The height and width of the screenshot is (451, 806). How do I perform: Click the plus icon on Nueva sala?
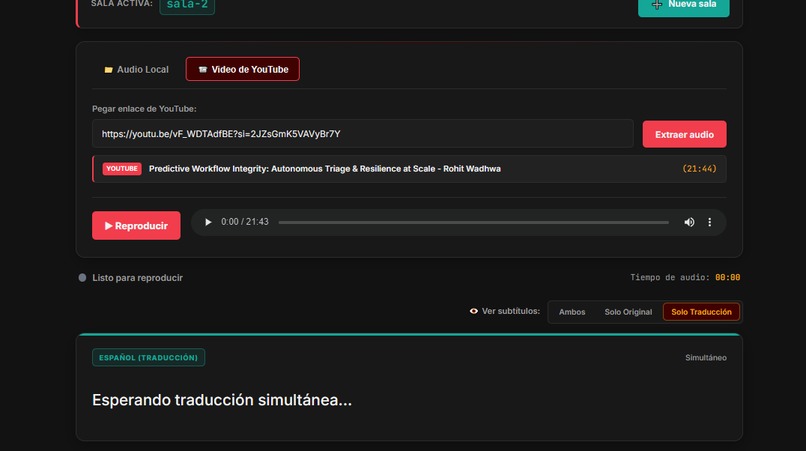point(656,5)
